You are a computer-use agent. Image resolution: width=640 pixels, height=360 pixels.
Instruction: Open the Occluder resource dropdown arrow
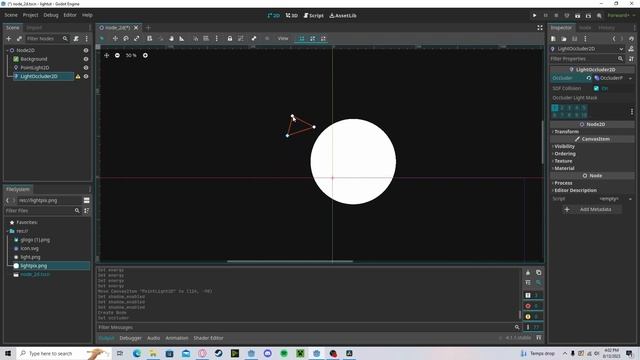[630, 78]
